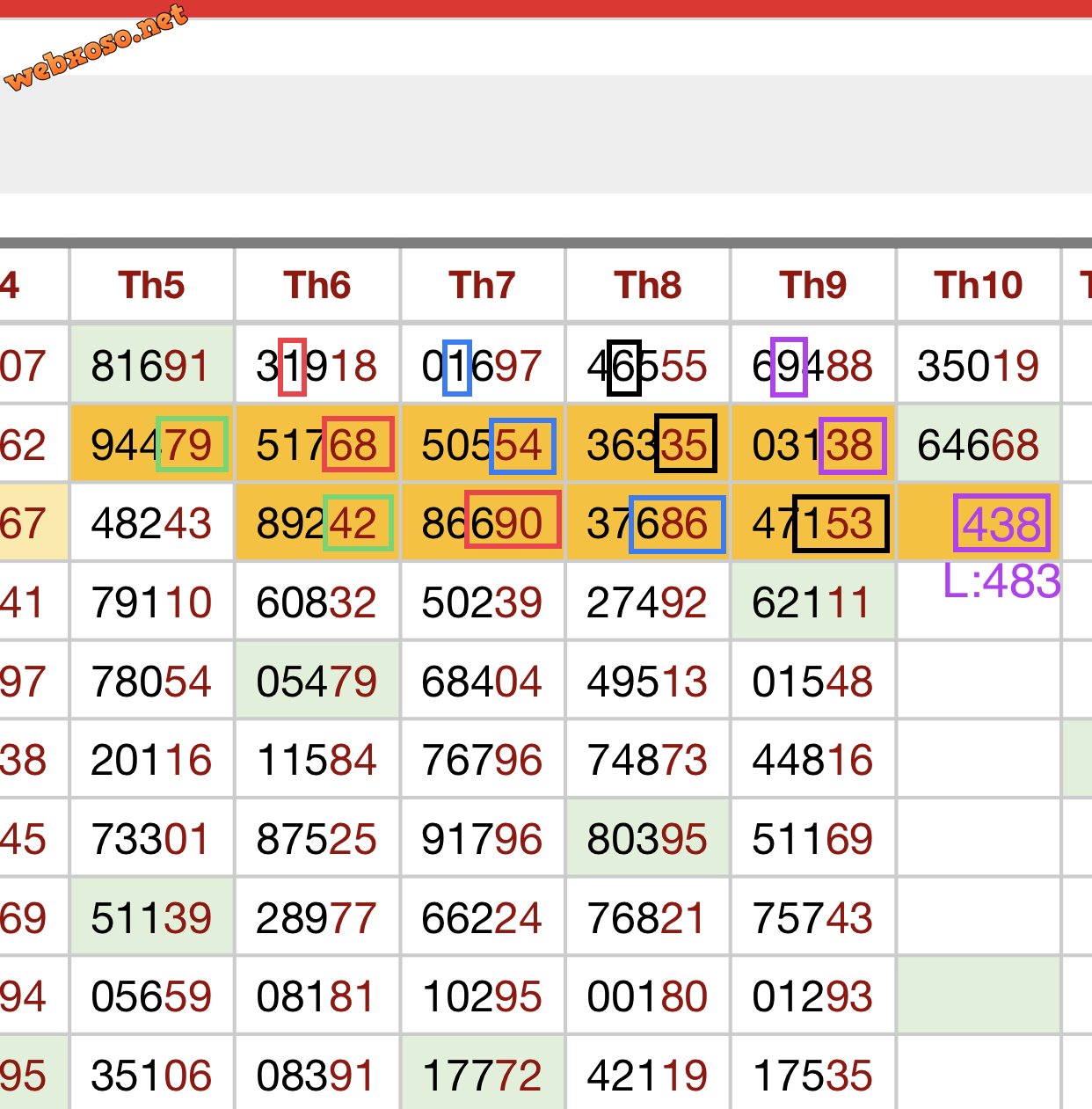1092x1109 pixels.
Task: Click the cell showing 28977
Action: (317, 917)
